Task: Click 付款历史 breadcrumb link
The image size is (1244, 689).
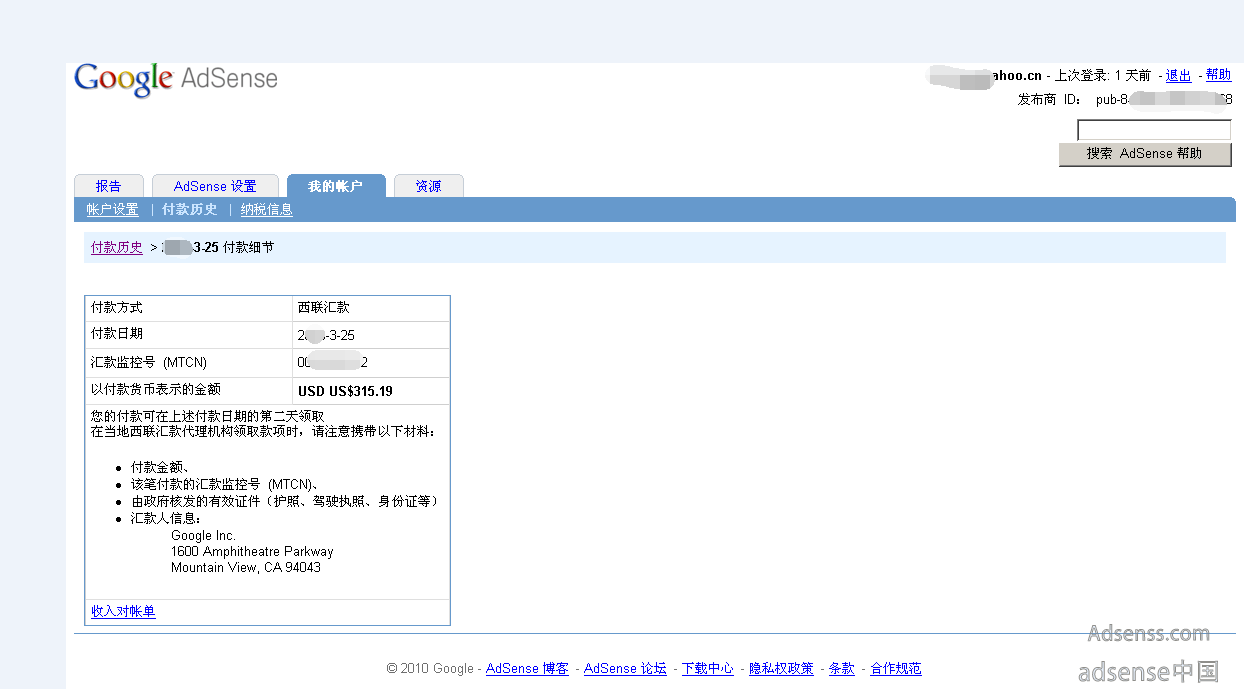Action: point(117,248)
